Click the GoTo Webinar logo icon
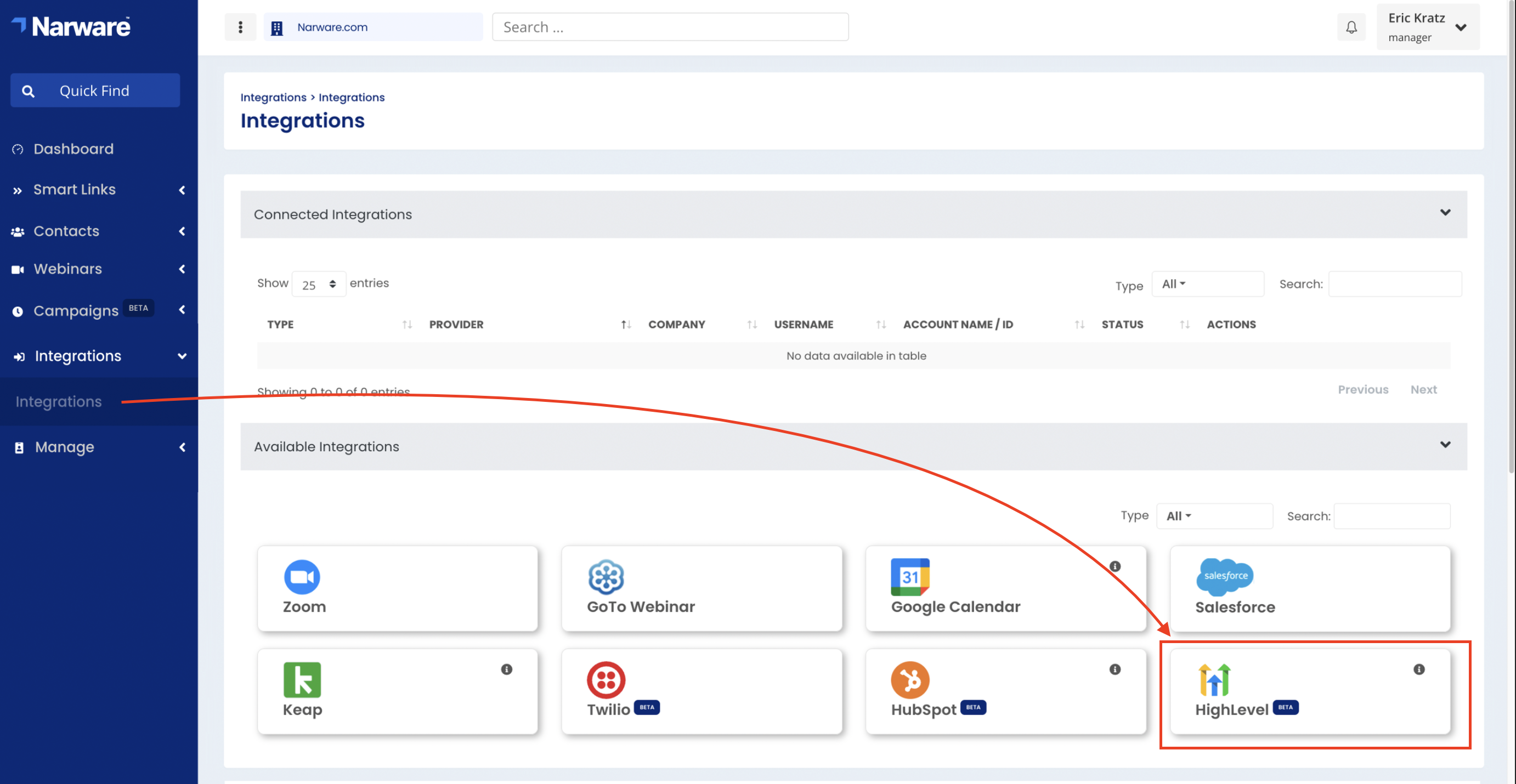Screen dimensions: 1516x784 point(606,577)
